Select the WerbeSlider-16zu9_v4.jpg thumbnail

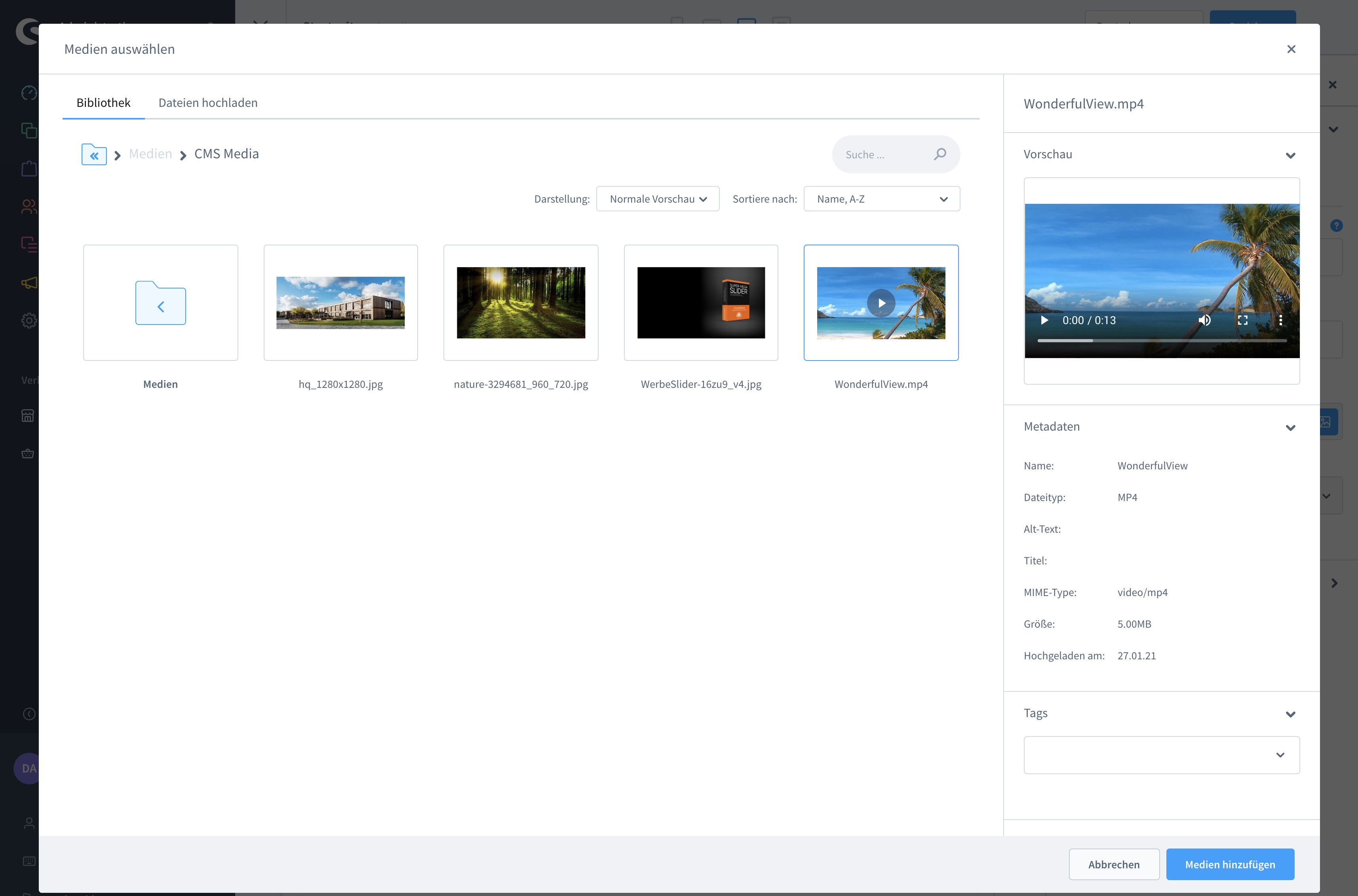tap(701, 303)
